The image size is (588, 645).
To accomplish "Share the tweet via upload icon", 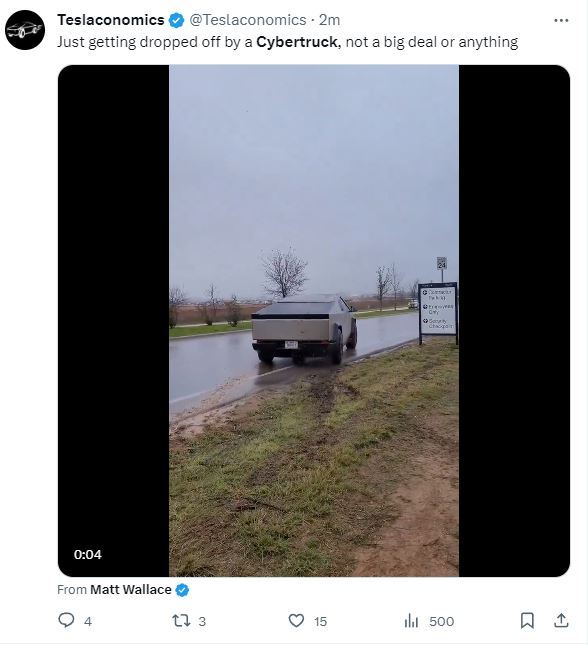I will (x=560, y=620).
